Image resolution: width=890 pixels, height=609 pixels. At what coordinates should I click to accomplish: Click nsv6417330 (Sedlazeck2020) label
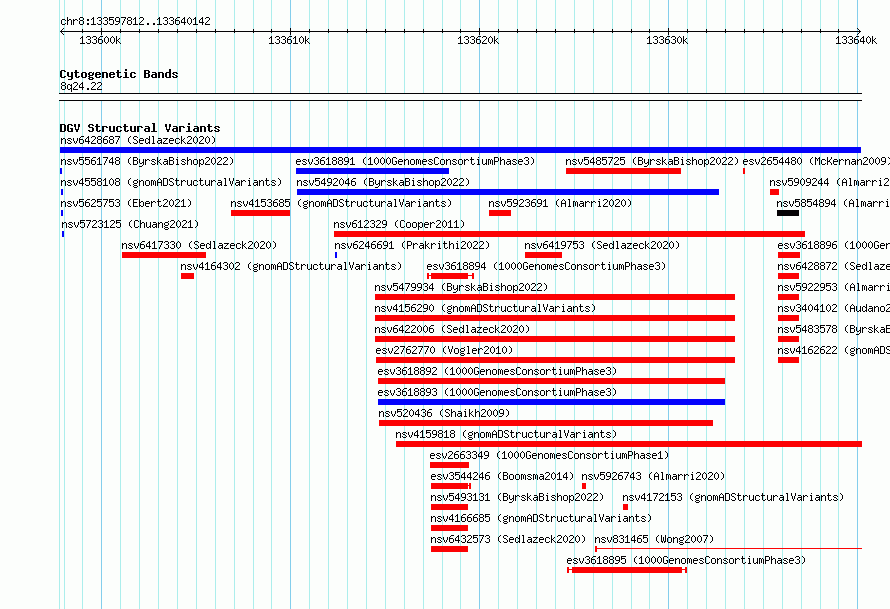click(199, 245)
